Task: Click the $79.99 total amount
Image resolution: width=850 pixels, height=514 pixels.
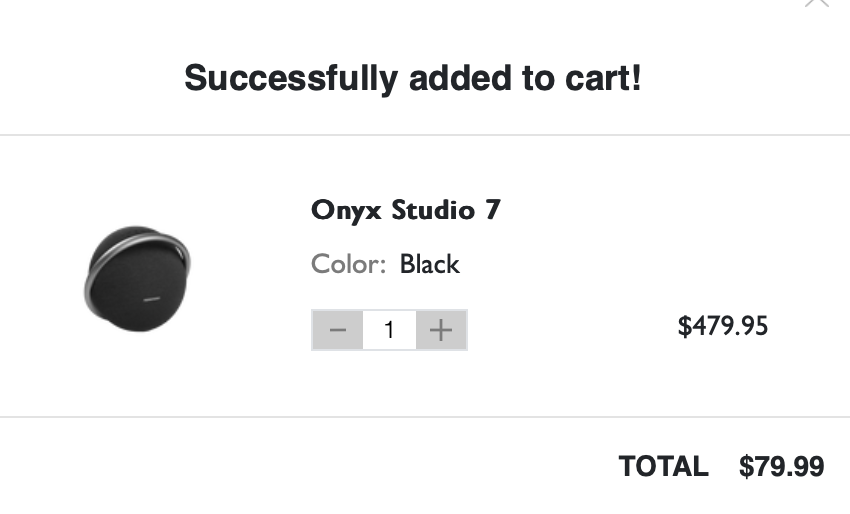Action: click(x=781, y=466)
